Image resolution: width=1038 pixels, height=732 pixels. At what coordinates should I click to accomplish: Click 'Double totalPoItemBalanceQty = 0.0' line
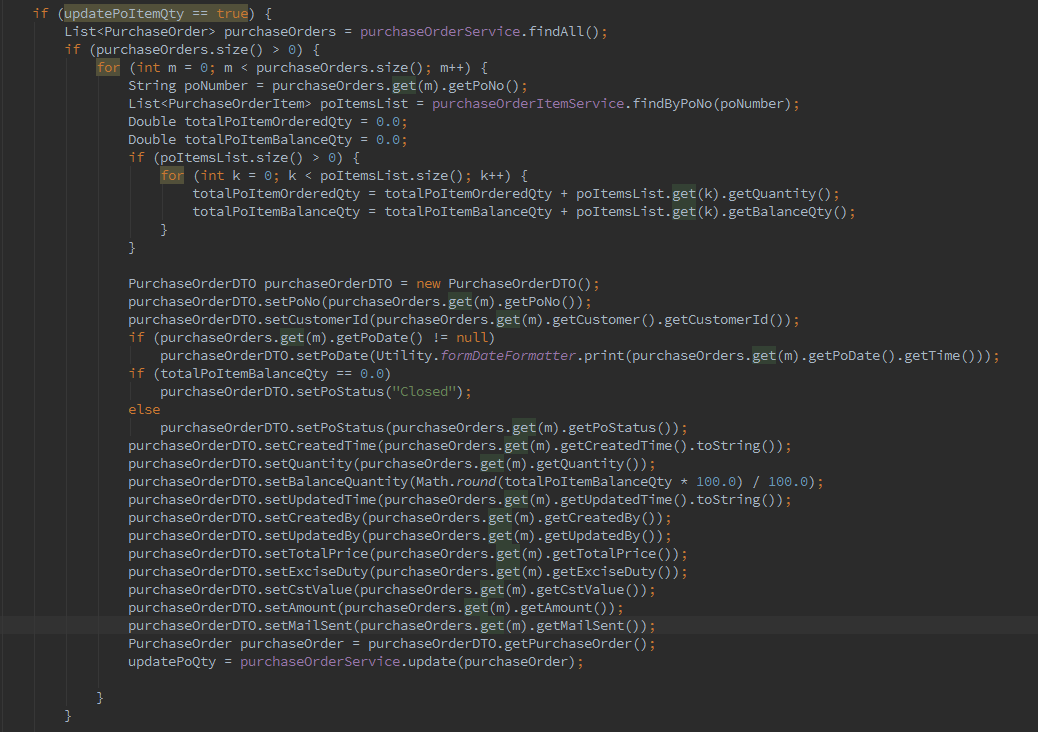[x=267, y=140]
